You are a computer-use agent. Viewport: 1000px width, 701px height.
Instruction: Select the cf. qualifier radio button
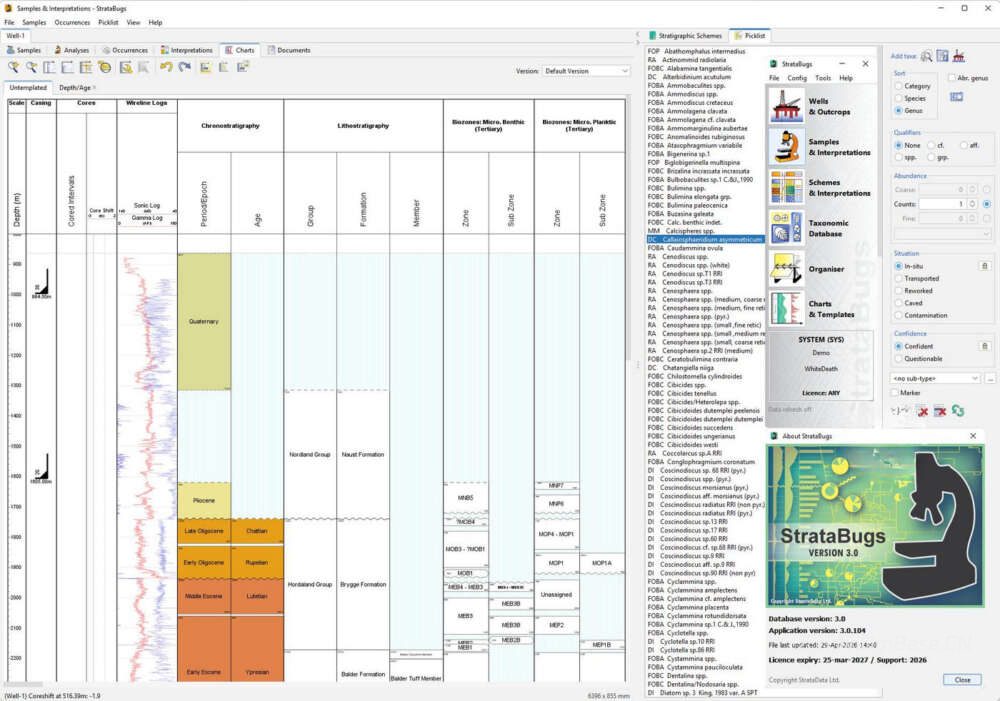[930, 145]
